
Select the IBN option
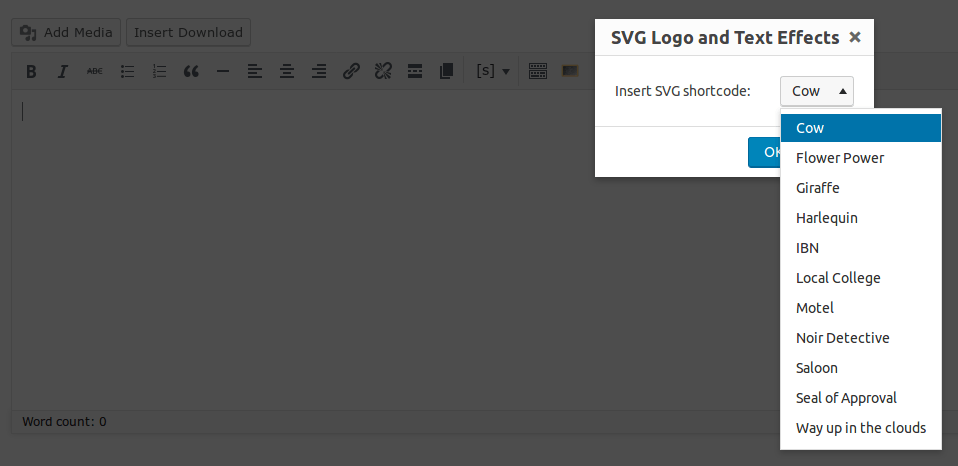(861, 247)
